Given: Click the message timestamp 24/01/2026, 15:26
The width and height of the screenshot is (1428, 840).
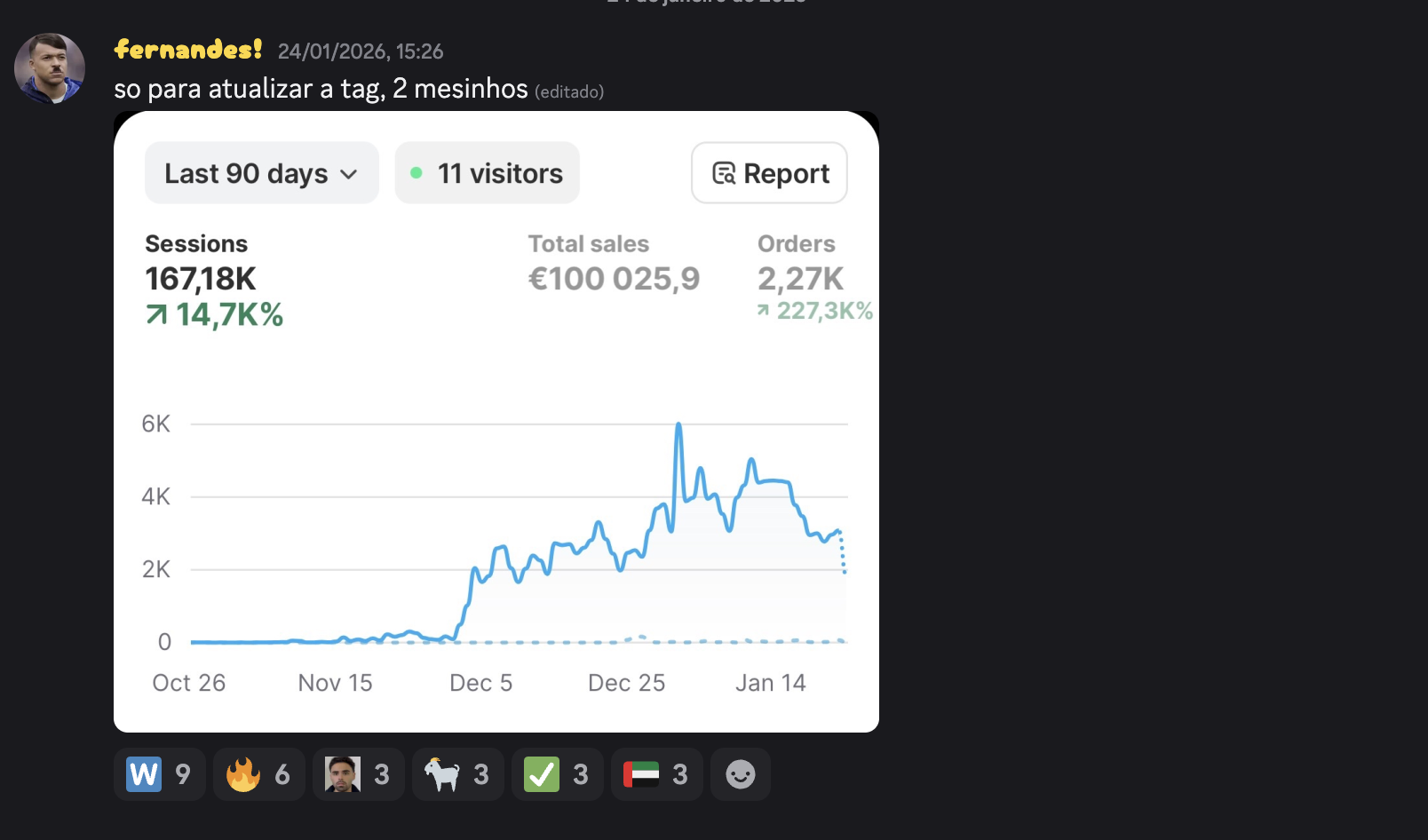Looking at the screenshot, I should click(360, 52).
